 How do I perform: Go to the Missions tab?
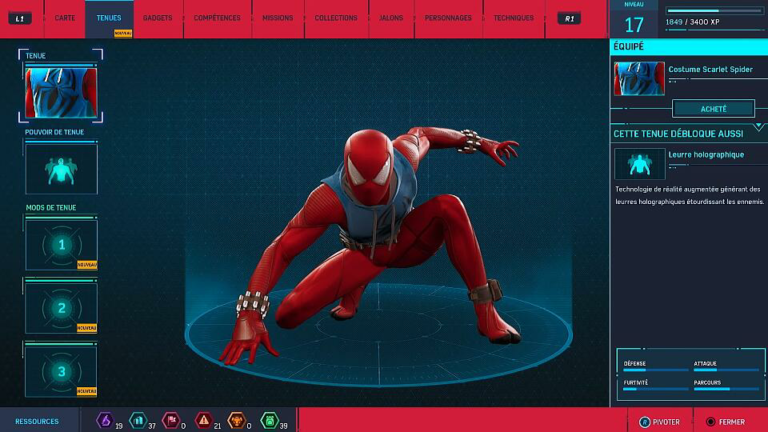tap(278, 18)
